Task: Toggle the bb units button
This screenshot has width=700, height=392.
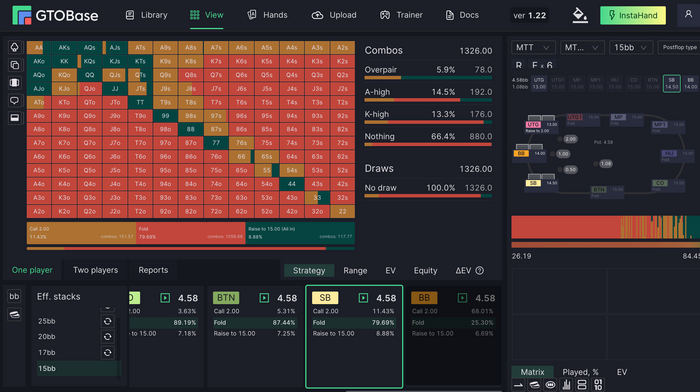Action: pos(14,296)
